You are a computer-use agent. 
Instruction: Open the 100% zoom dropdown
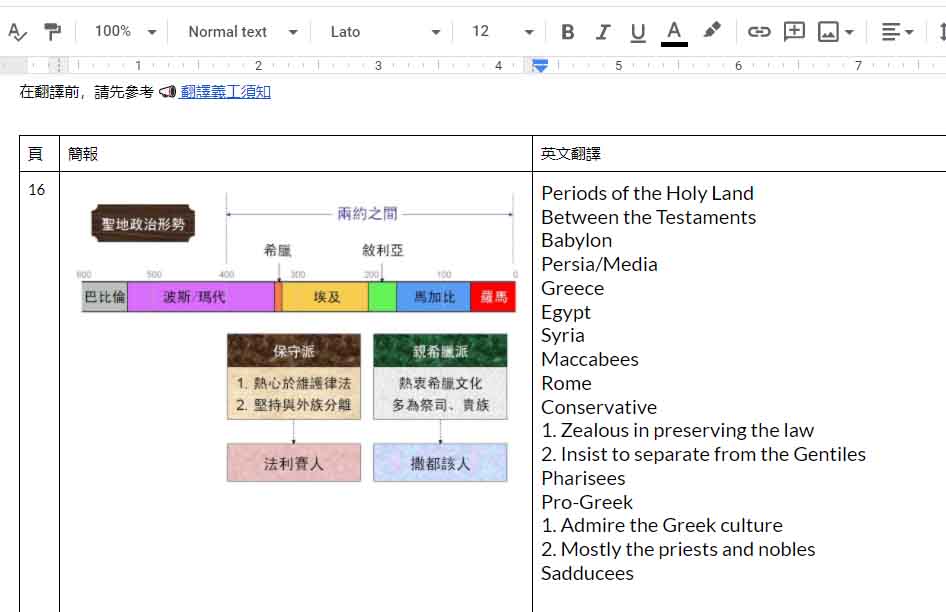coord(125,32)
